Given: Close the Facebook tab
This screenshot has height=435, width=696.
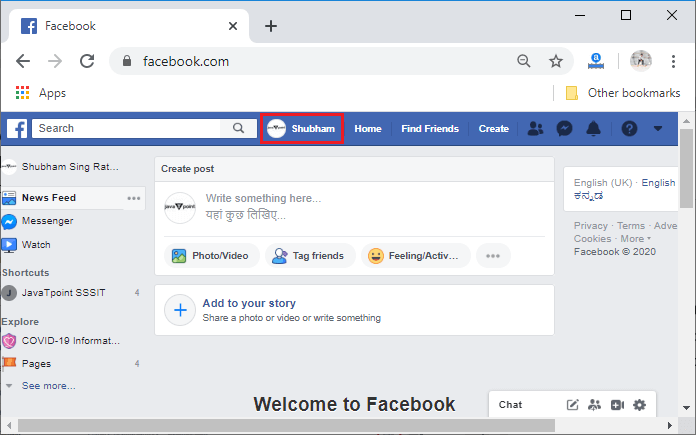Looking at the screenshot, I should (x=233, y=26).
